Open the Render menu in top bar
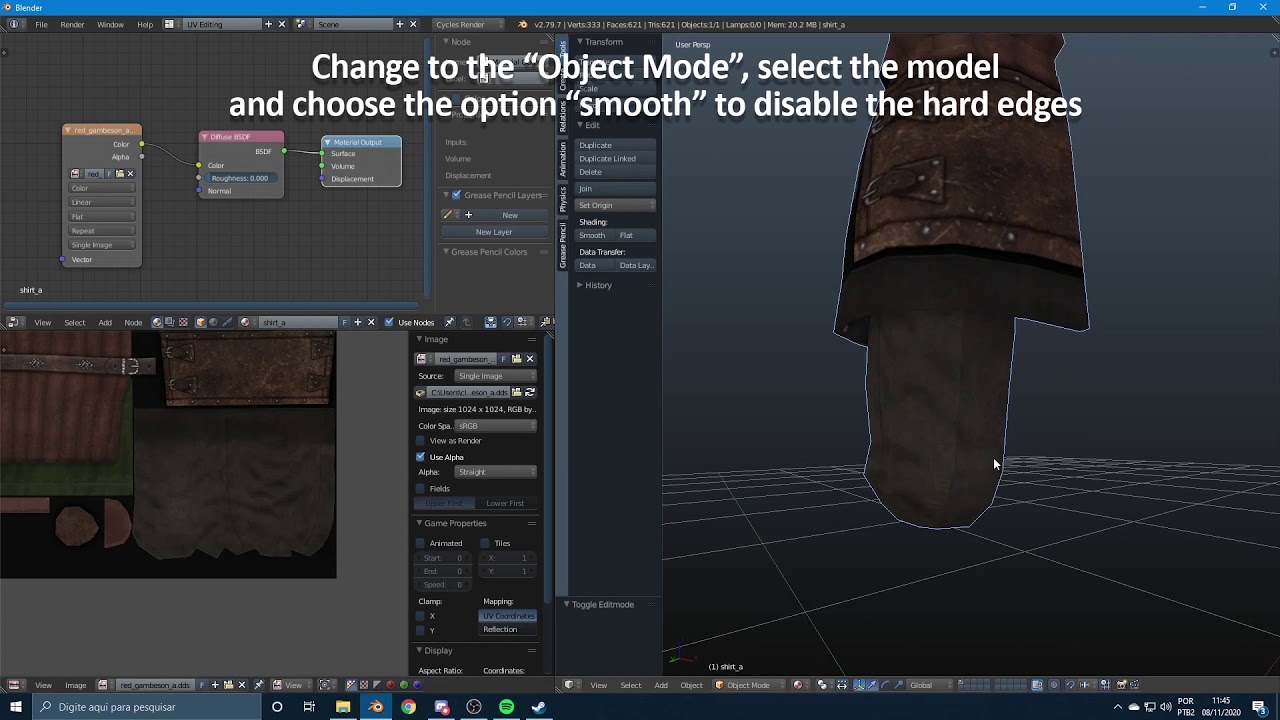The height and width of the screenshot is (720, 1280). pos(72,24)
